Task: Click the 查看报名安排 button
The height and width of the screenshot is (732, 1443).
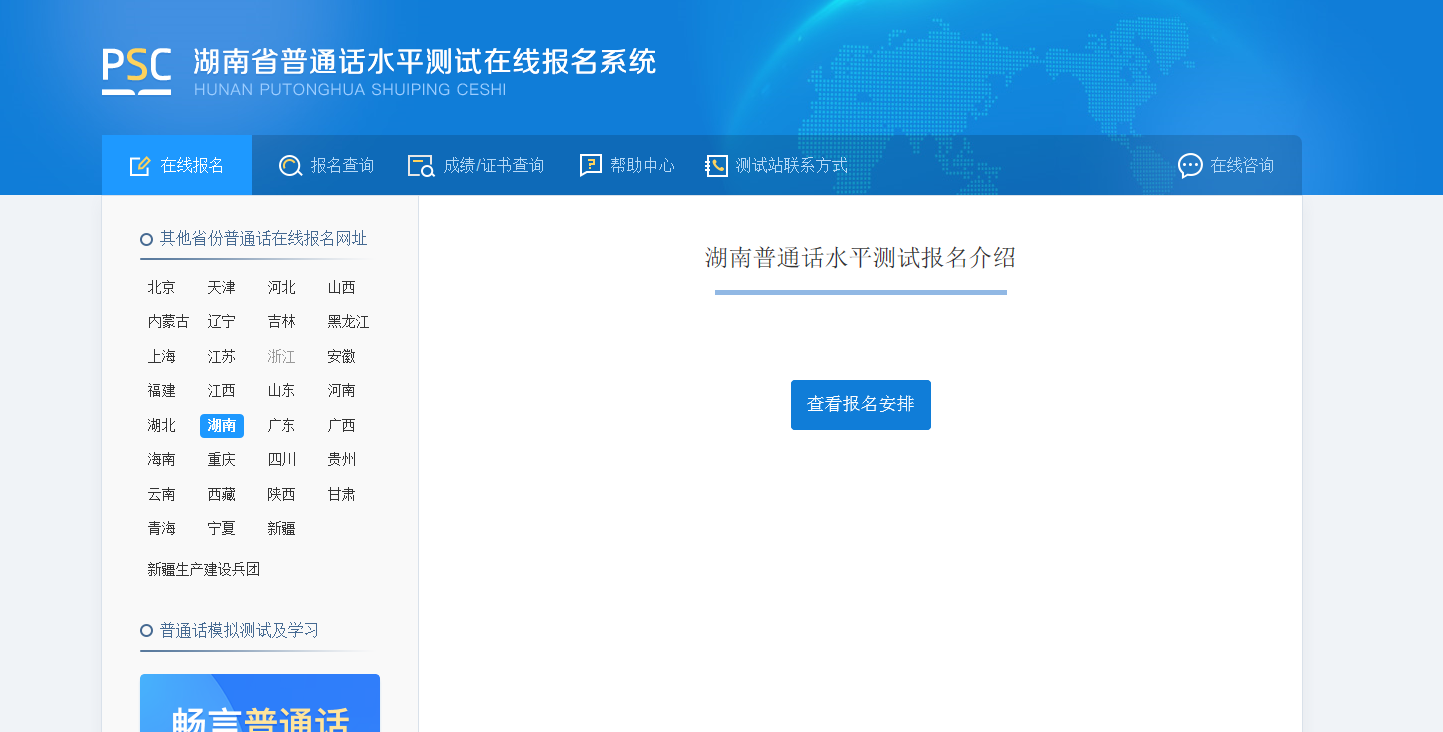Action: pyautogui.click(x=860, y=405)
